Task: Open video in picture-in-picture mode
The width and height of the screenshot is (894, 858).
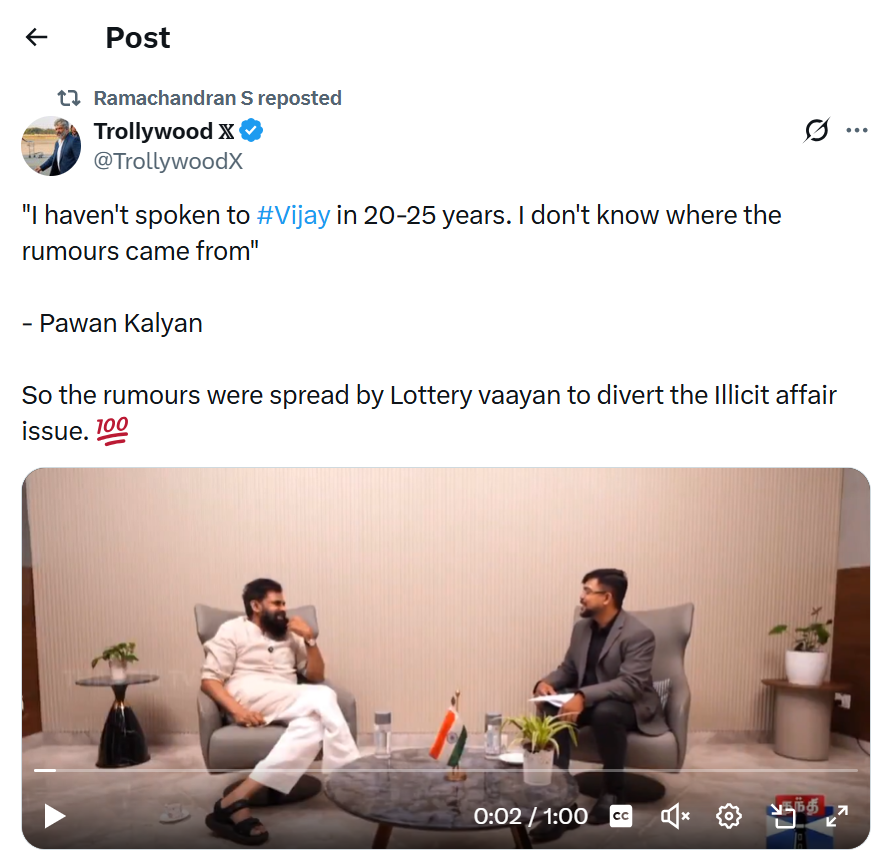Action: click(x=783, y=816)
